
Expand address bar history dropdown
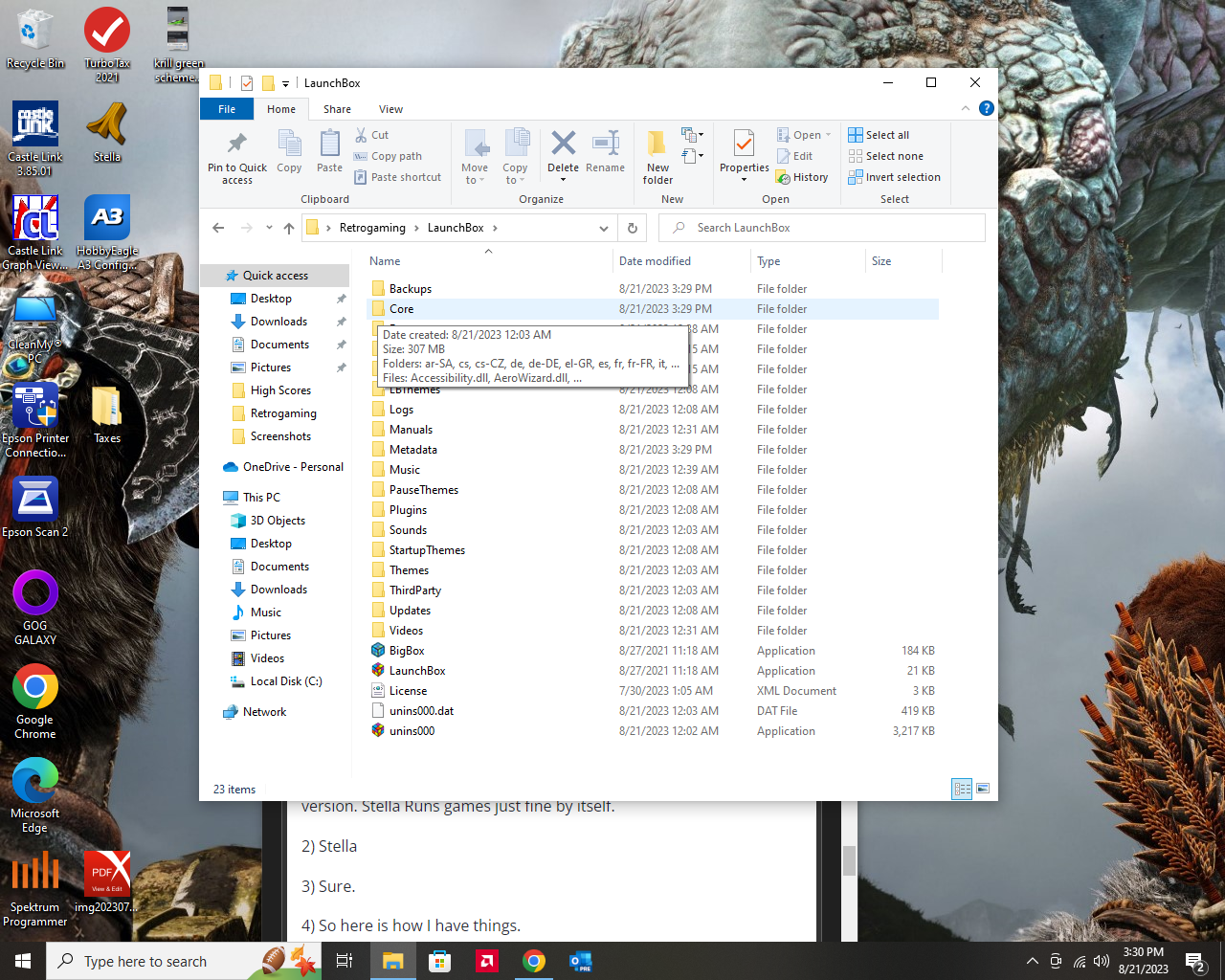click(x=603, y=228)
